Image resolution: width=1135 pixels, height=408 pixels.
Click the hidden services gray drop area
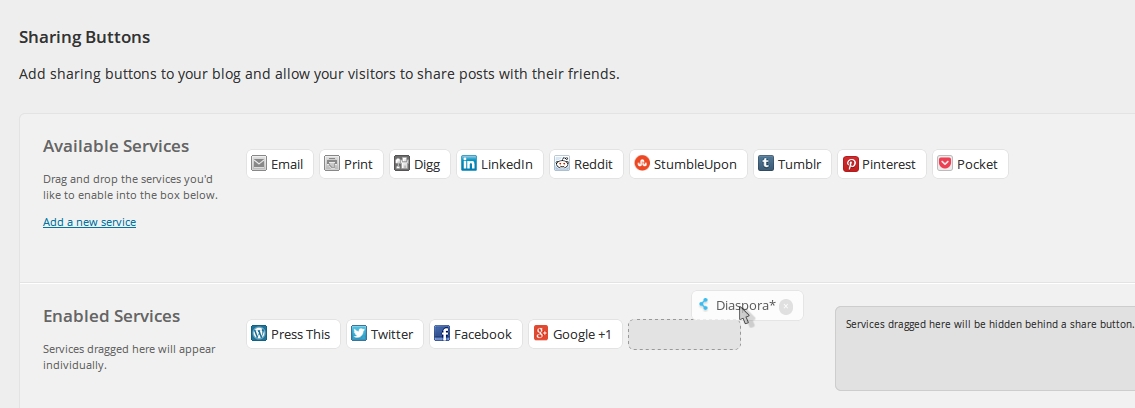tap(985, 360)
